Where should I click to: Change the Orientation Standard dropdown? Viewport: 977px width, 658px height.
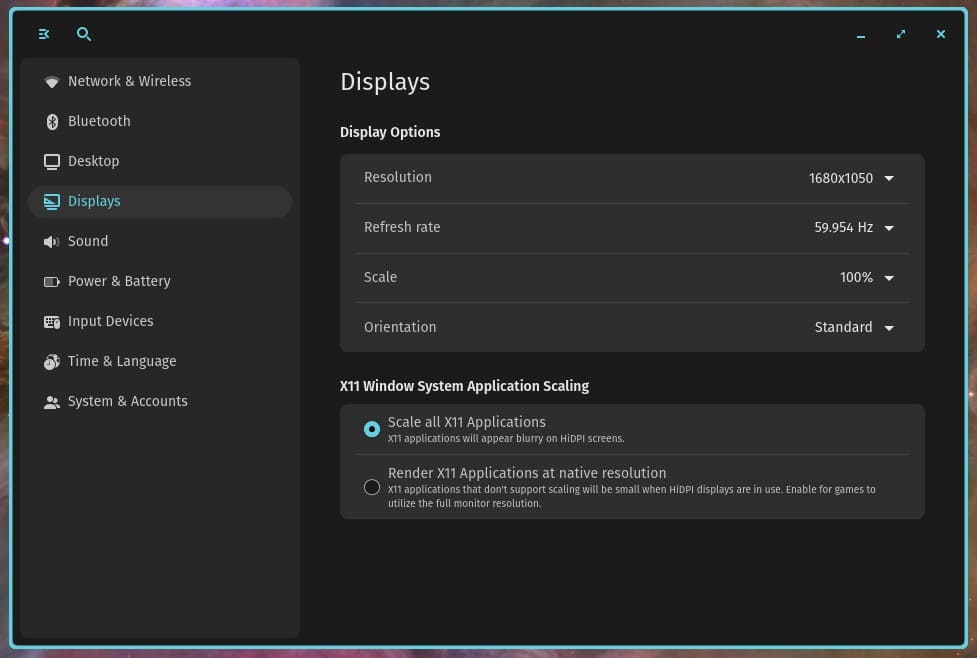click(854, 327)
